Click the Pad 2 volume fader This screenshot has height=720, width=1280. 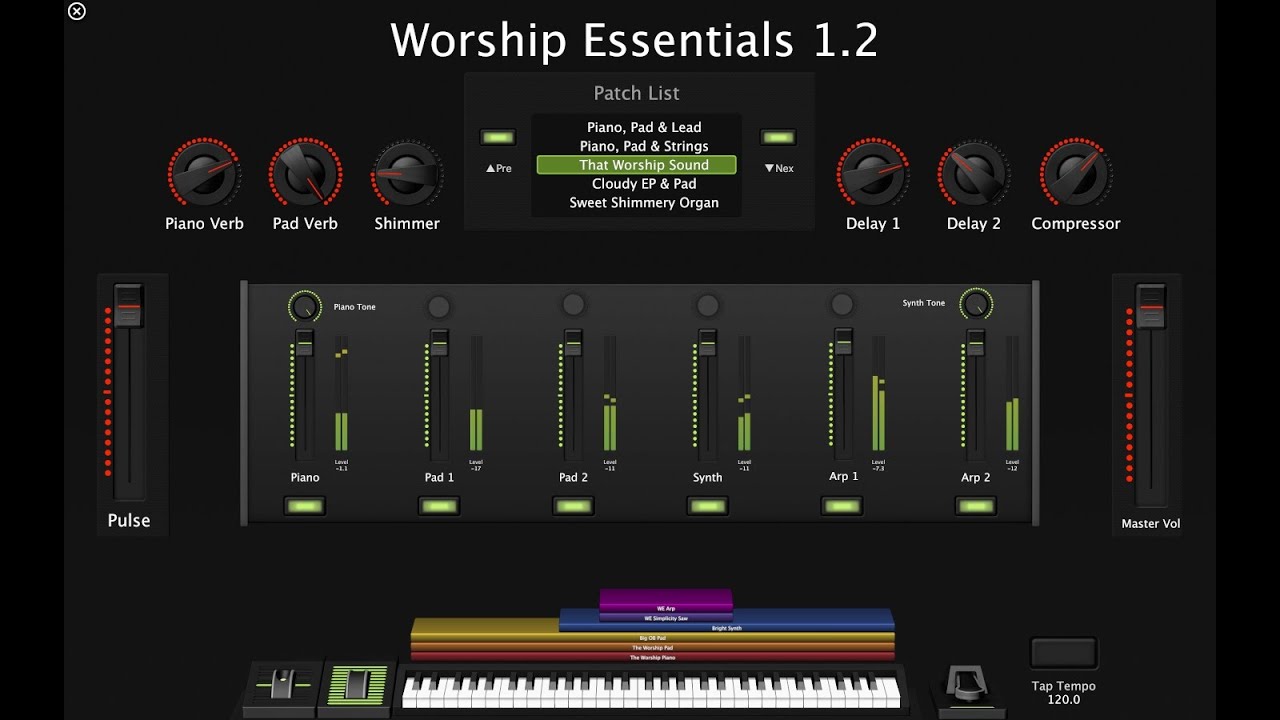[x=573, y=343]
